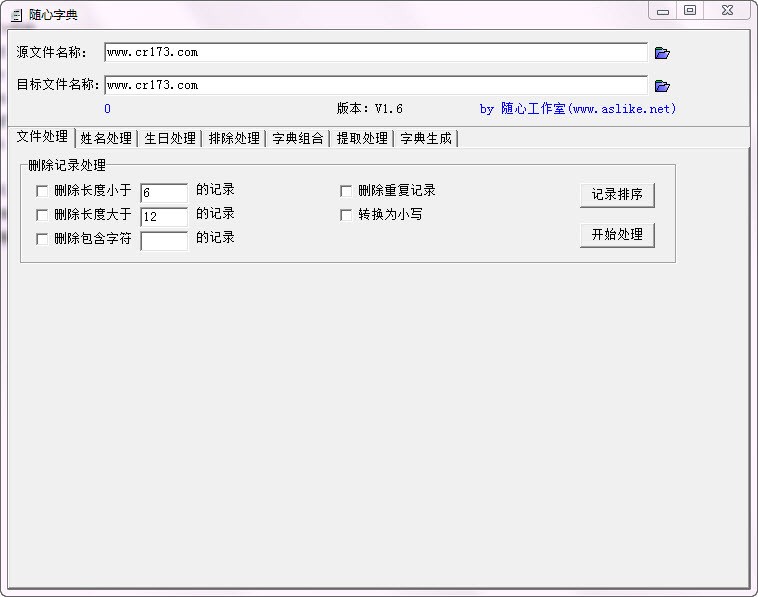The width and height of the screenshot is (758, 597).
Task: Select the 字典组合 tab
Action: pos(298,138)
